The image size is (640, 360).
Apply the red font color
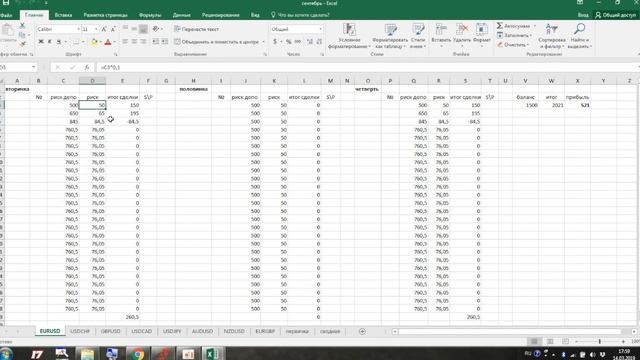tap(108, 42)
